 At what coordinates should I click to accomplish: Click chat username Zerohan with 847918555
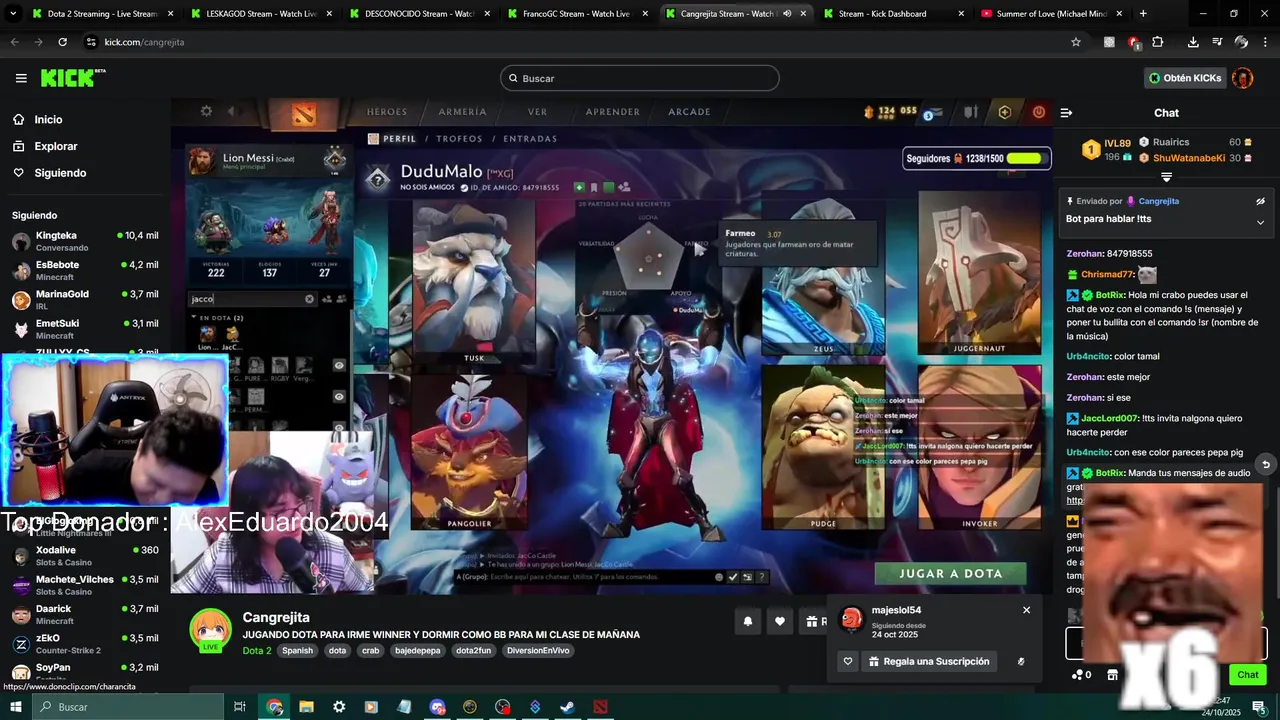(x=1084, y=254)
